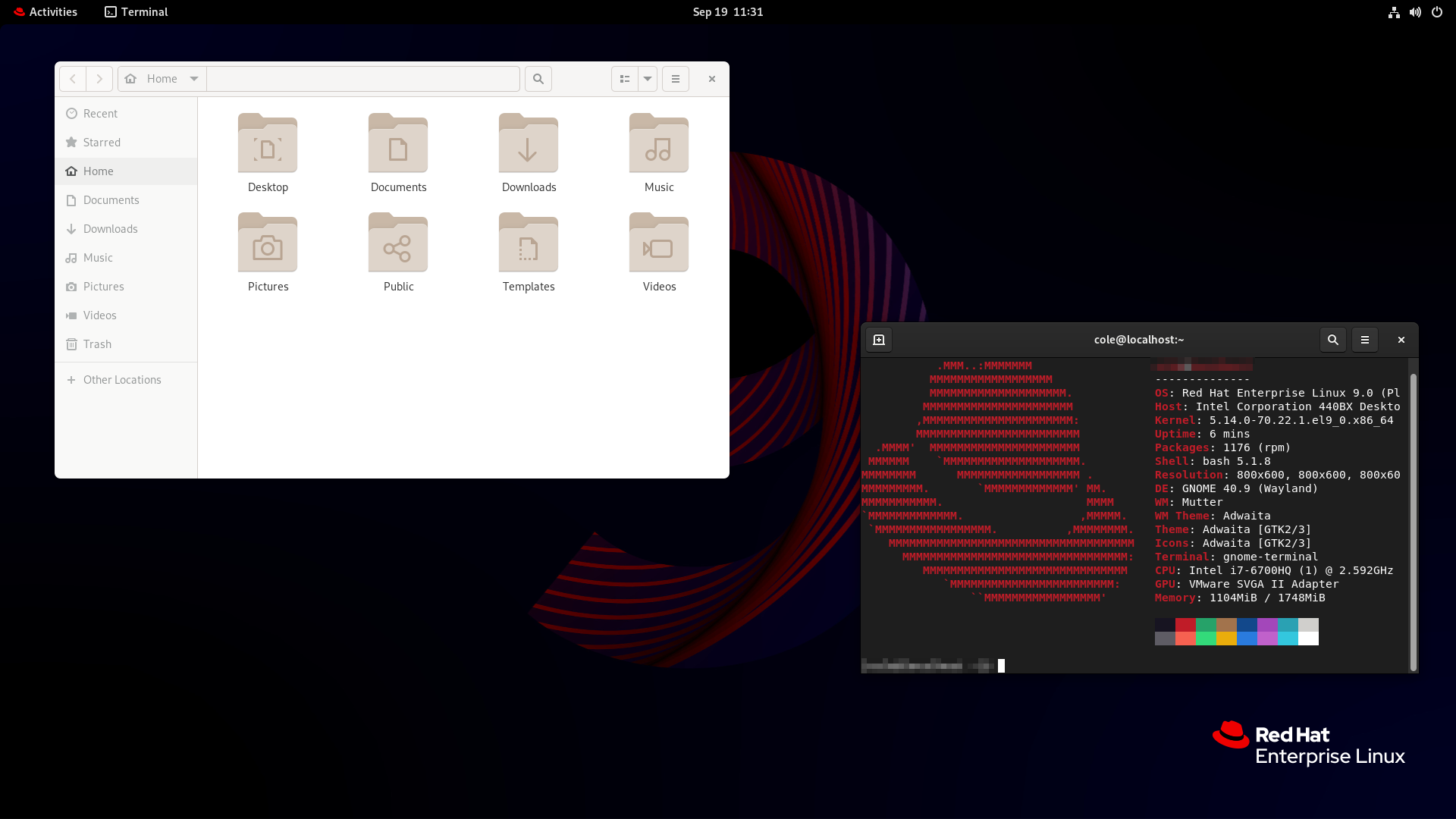Select Home in the sidebar
This screenshot has height=819, width=1456.
click(98, 170)
